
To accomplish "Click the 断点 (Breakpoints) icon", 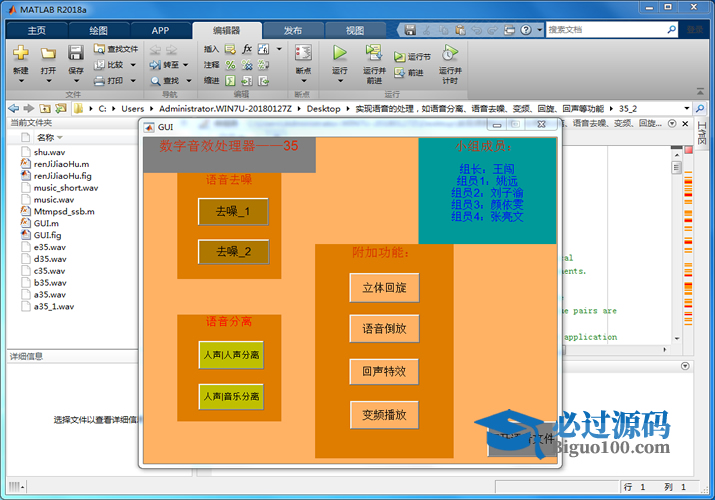I will pos(303,53).
